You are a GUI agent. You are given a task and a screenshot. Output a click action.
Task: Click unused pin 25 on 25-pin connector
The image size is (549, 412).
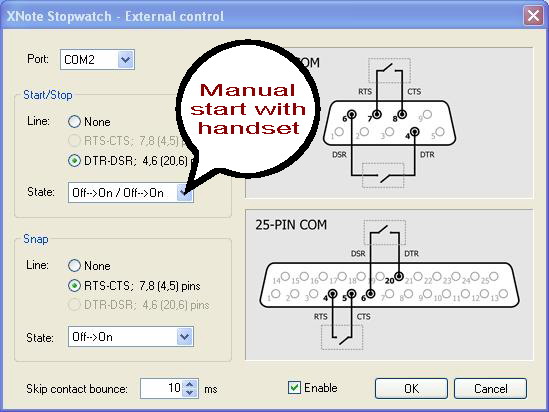coord(494,277)
